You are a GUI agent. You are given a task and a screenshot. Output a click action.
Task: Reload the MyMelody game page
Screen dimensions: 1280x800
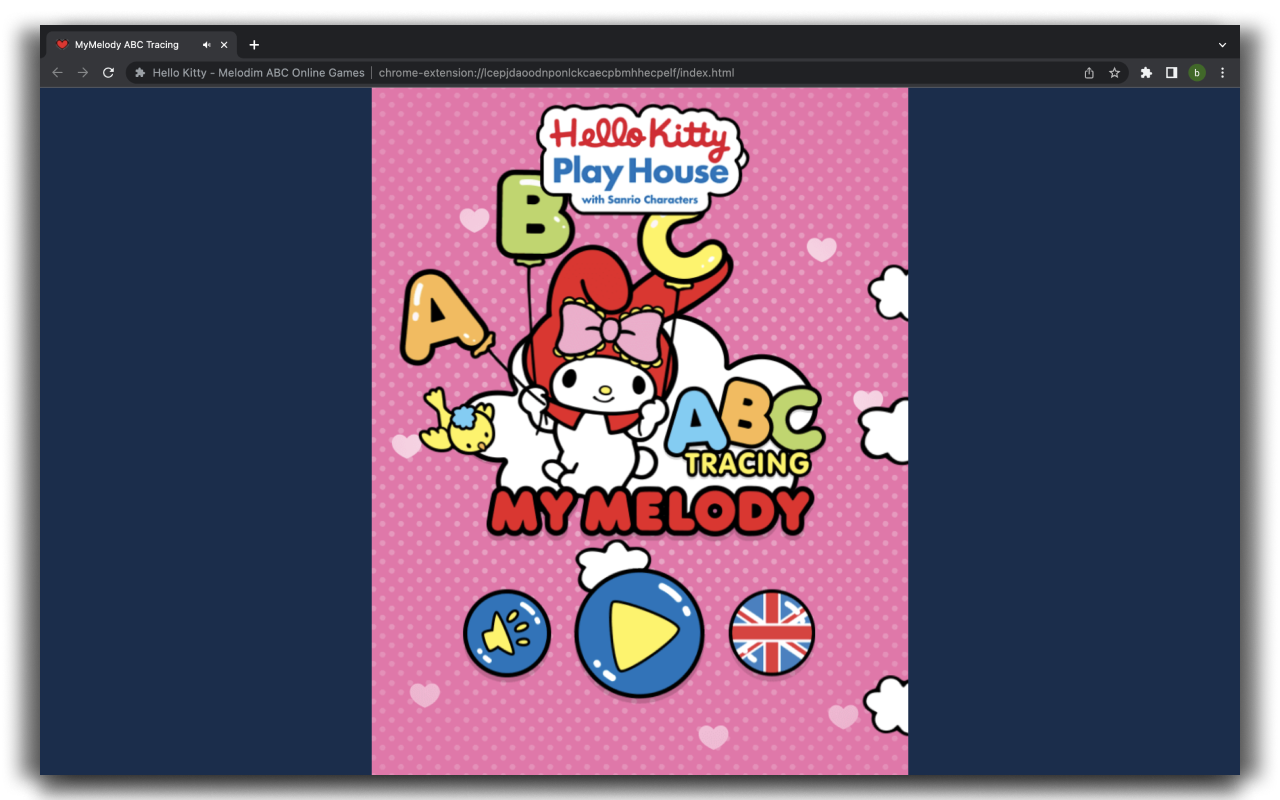[x=108, y=72]
